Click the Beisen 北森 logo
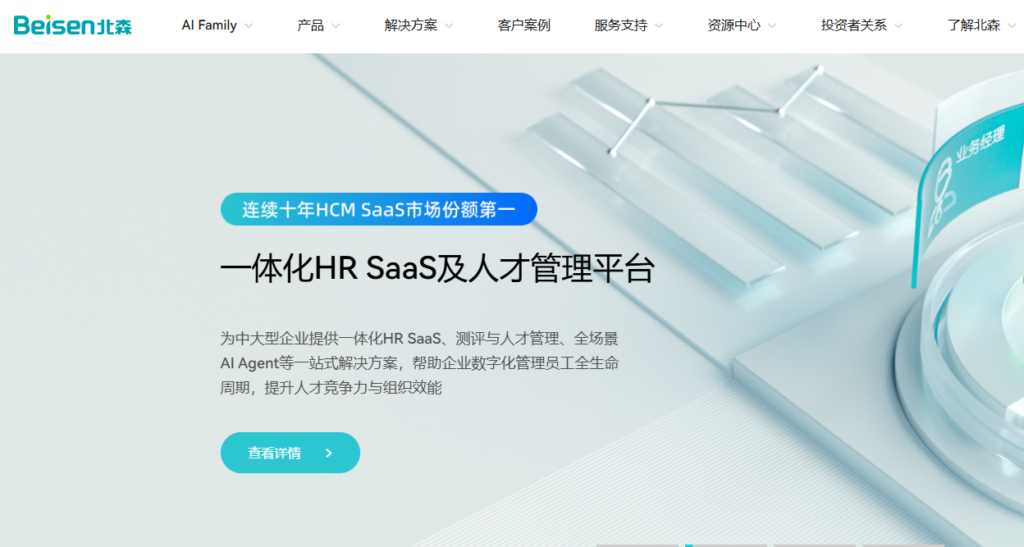1024x547 pixels. point(72,25)
